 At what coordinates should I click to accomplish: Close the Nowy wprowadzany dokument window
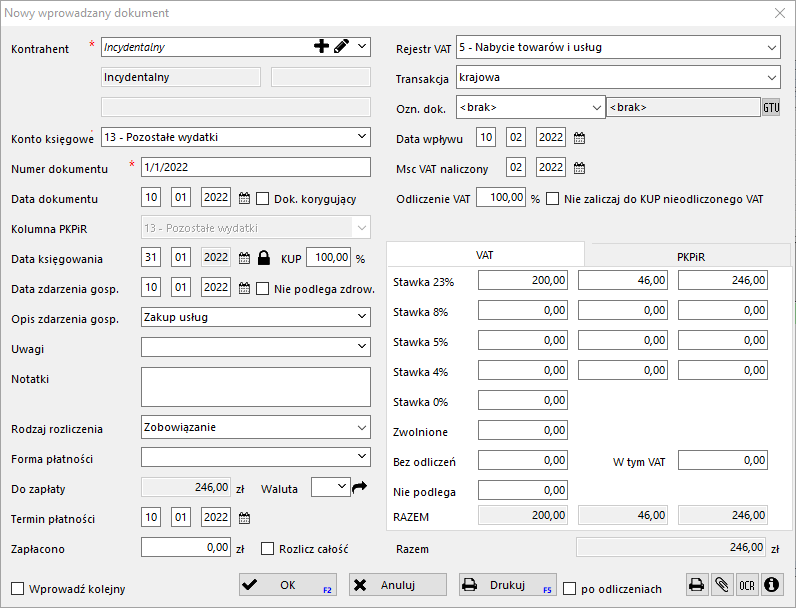pyautogui.click(x=780, y=13)
